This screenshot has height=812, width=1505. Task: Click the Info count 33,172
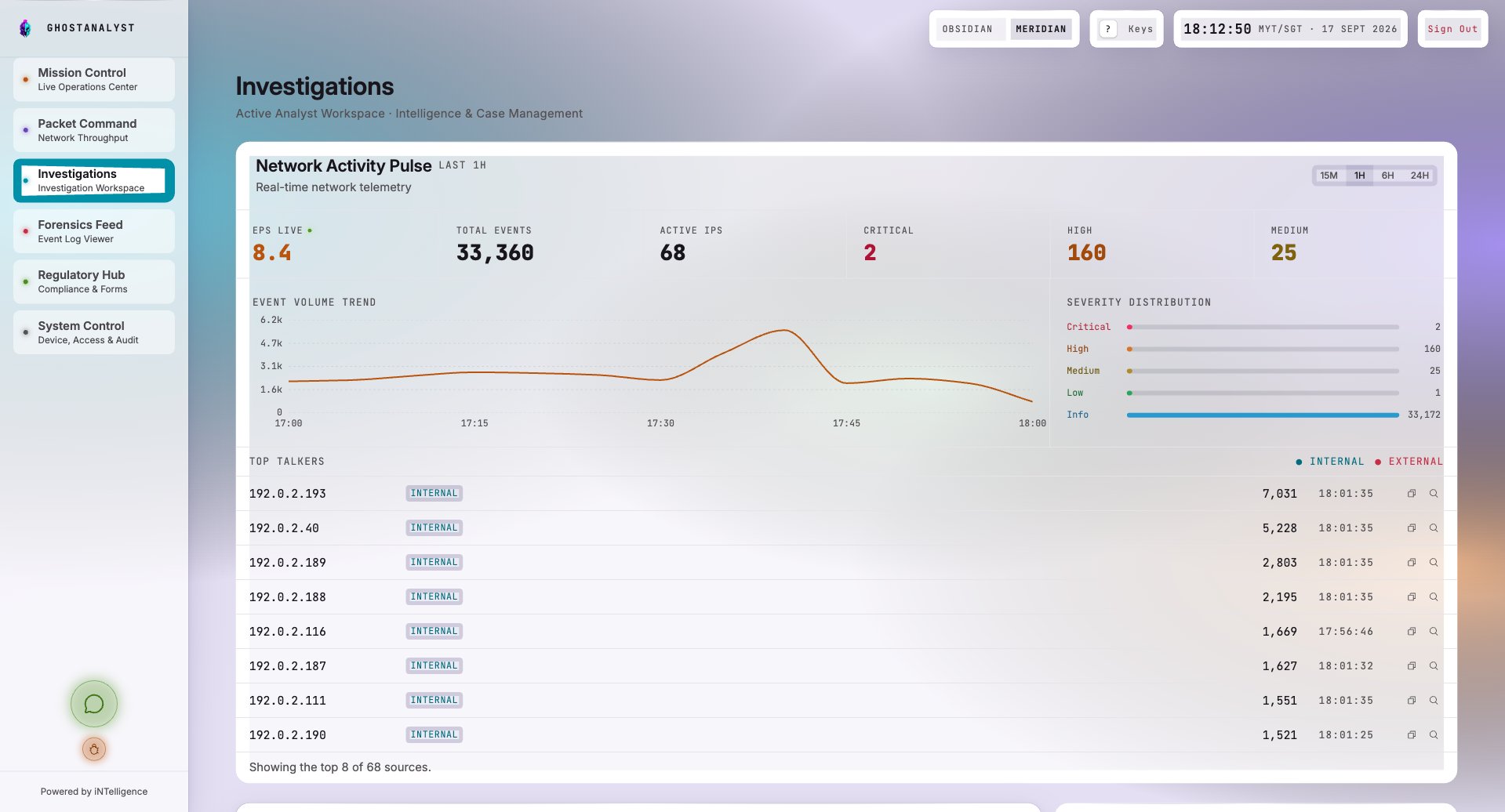pos(1423,415)
